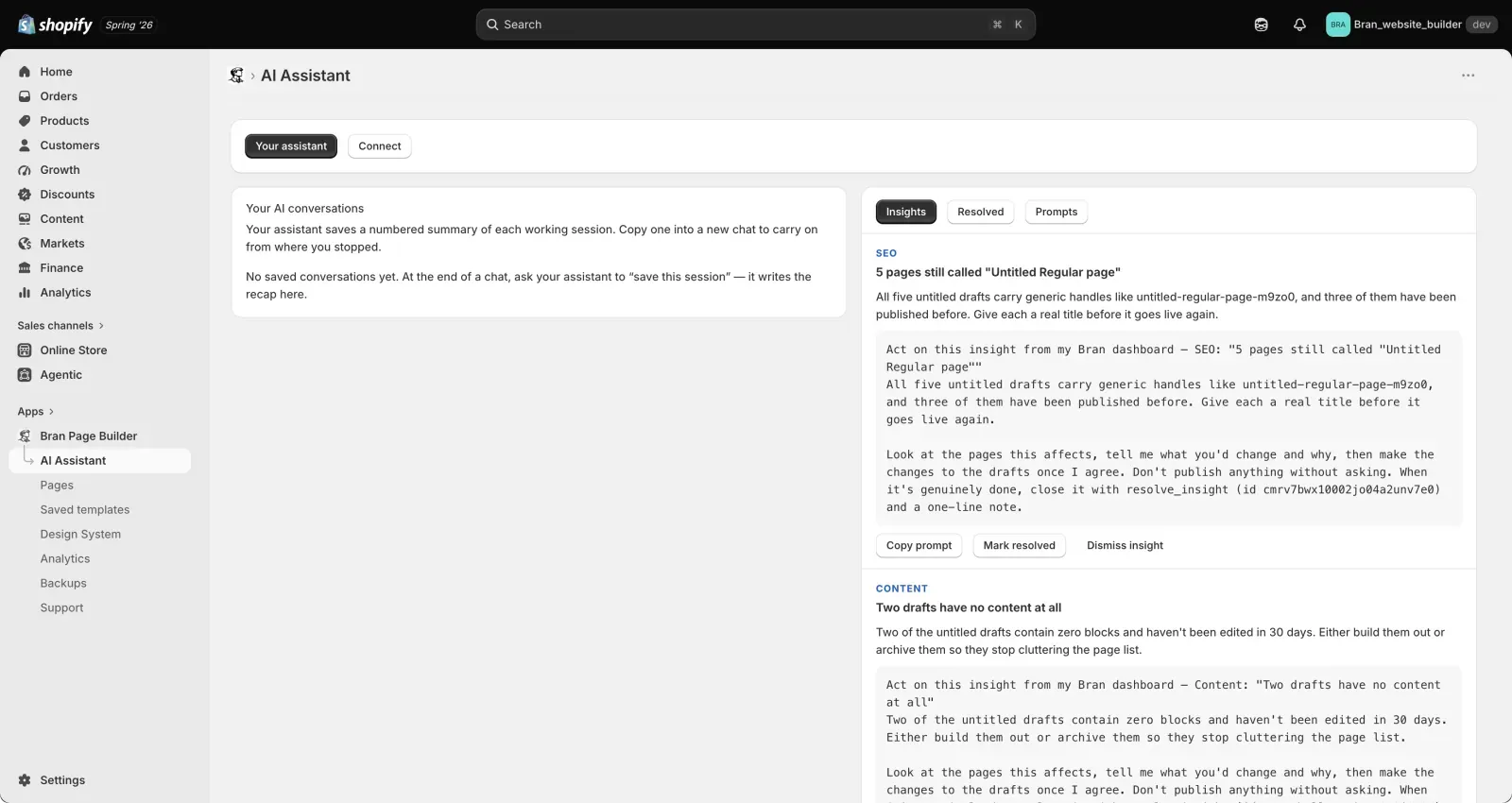This screenshot has width=1512, height=803.
Task: Switch to the Your assistant tab
Action: coord(291,146)
